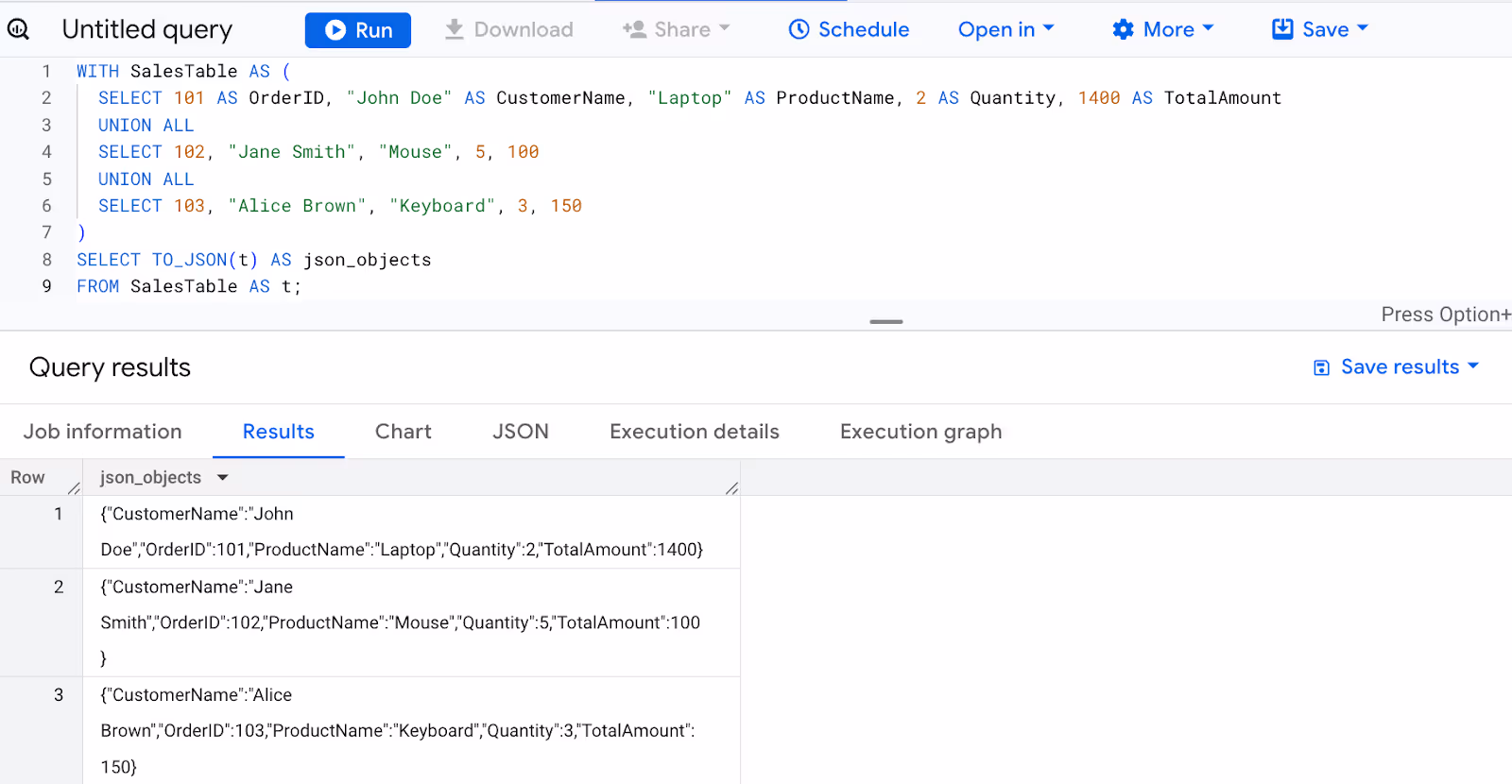Viewport: 1512px width, 784px height.
Task: Select the Results tab
Action: click(x=279, y=432)
